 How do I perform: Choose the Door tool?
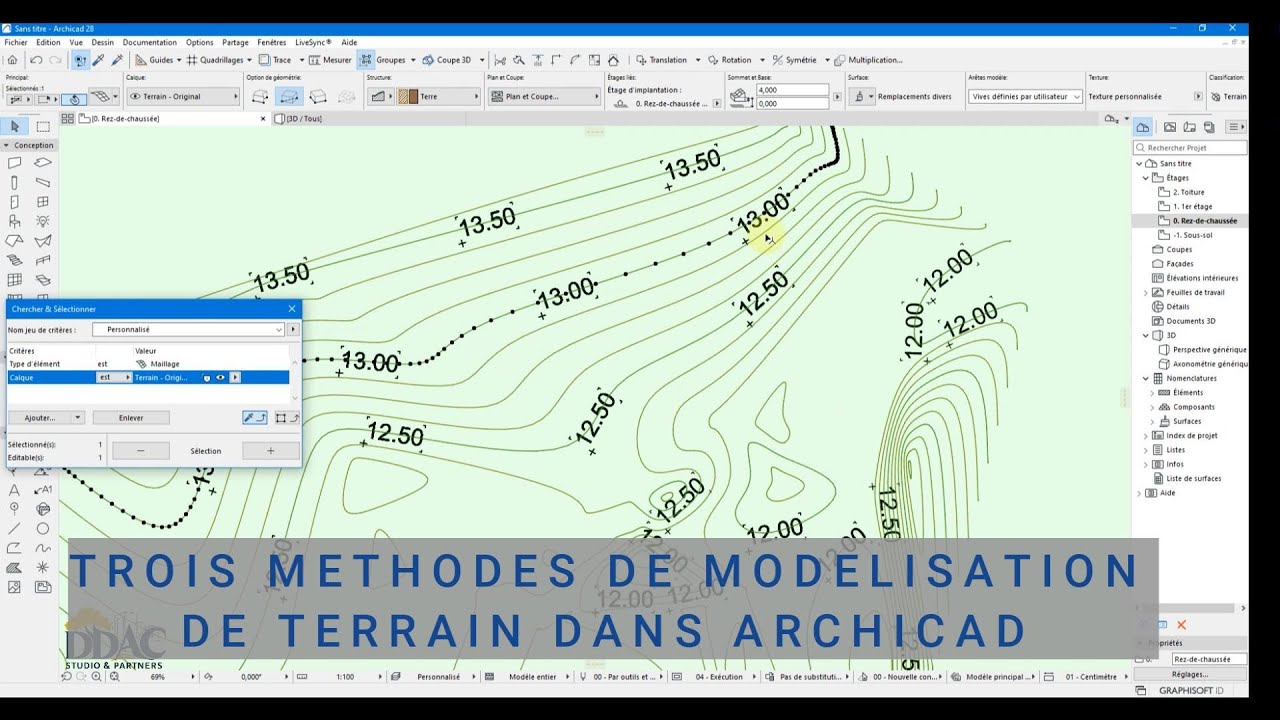click(x=15, y=202)
